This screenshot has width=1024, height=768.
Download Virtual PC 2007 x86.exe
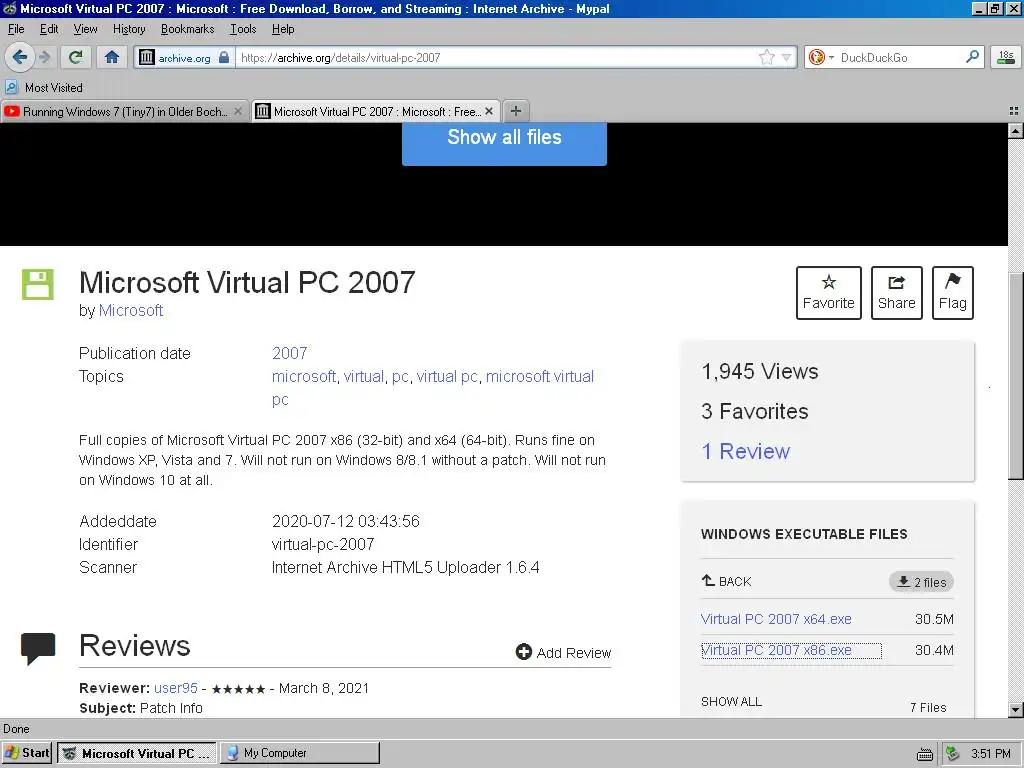click(776, 650)
